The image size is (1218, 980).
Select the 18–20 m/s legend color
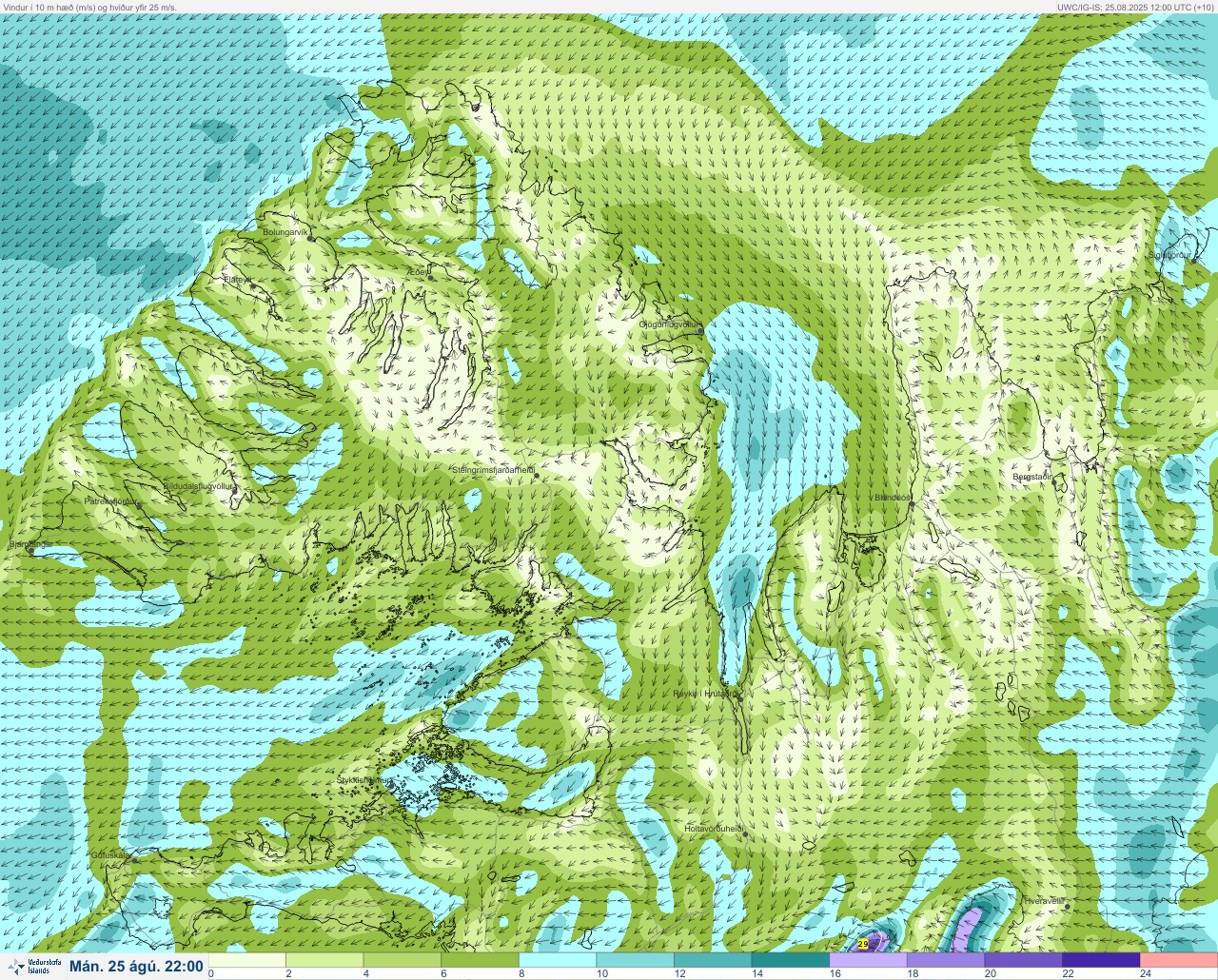[946, 959]
